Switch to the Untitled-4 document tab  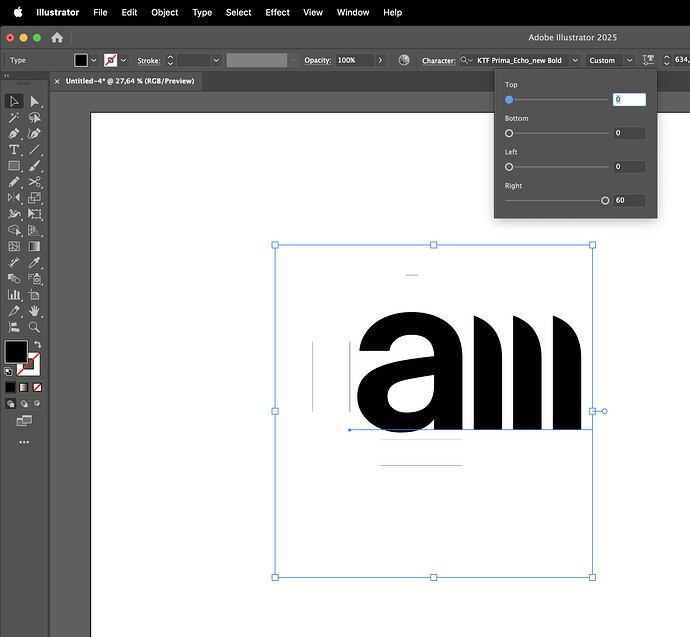129,81
